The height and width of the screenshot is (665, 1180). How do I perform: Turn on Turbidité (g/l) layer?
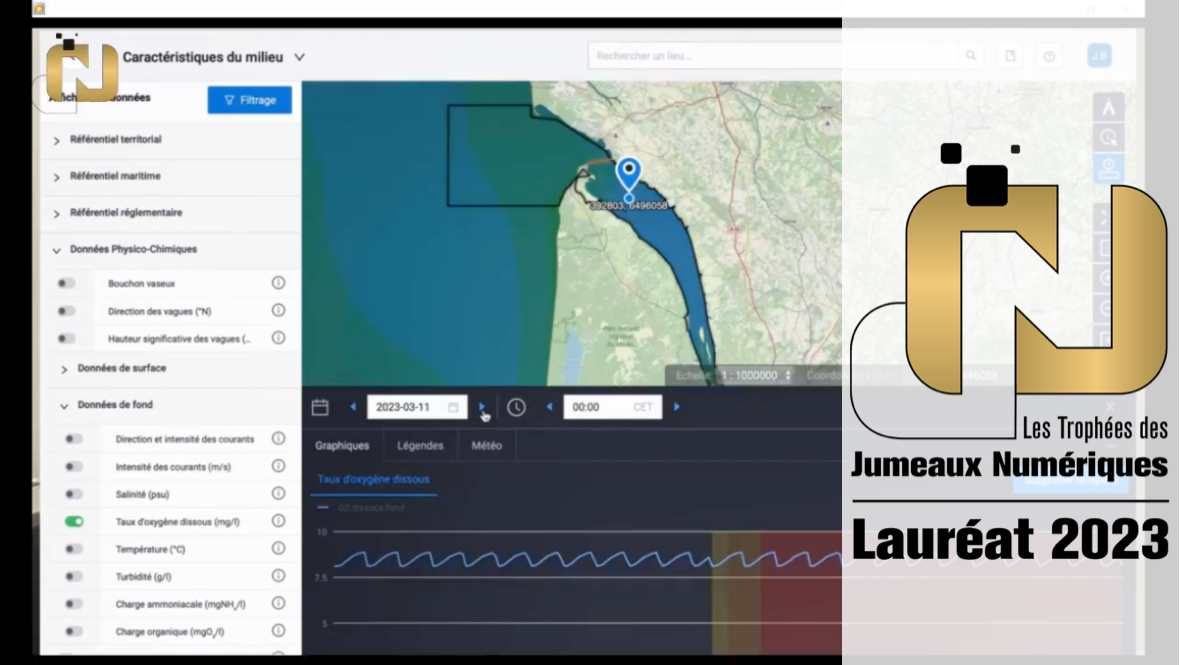(74, 577)
